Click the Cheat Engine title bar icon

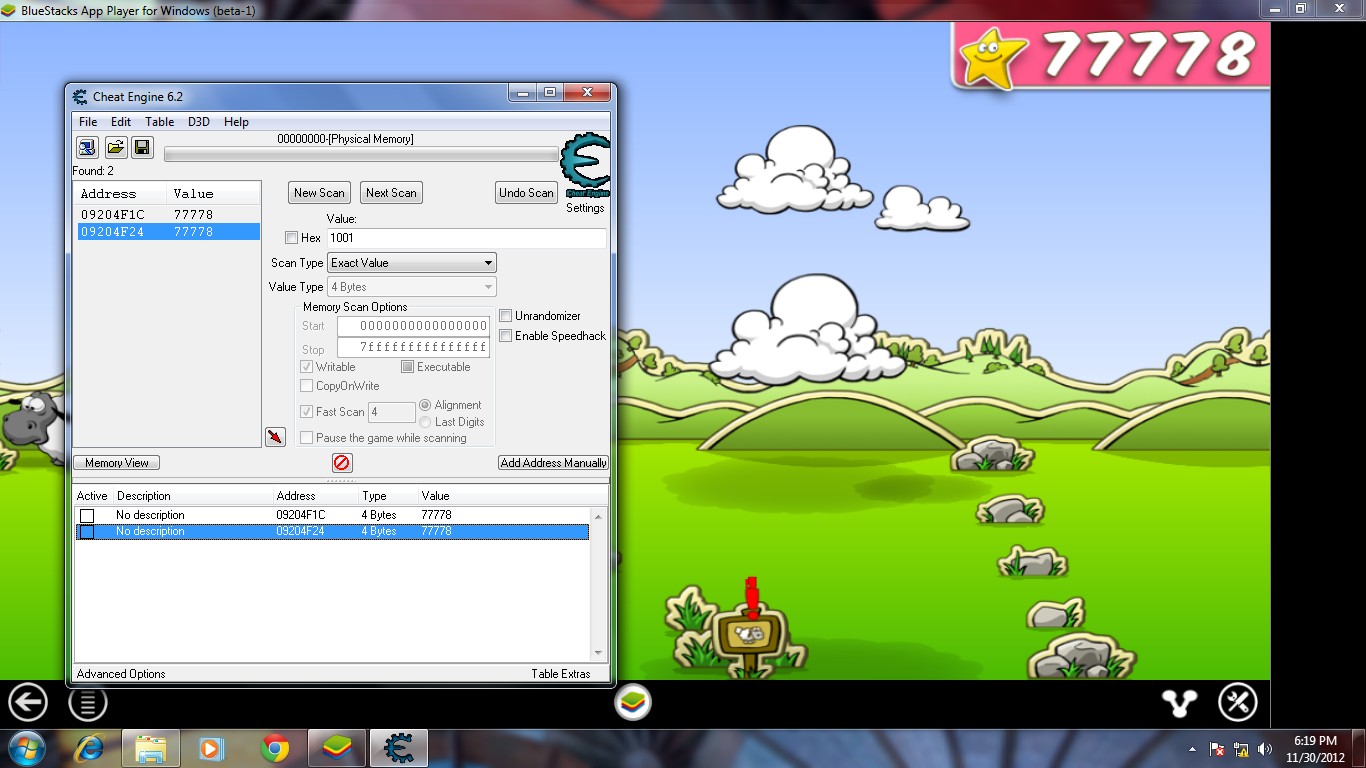point(80,96)
